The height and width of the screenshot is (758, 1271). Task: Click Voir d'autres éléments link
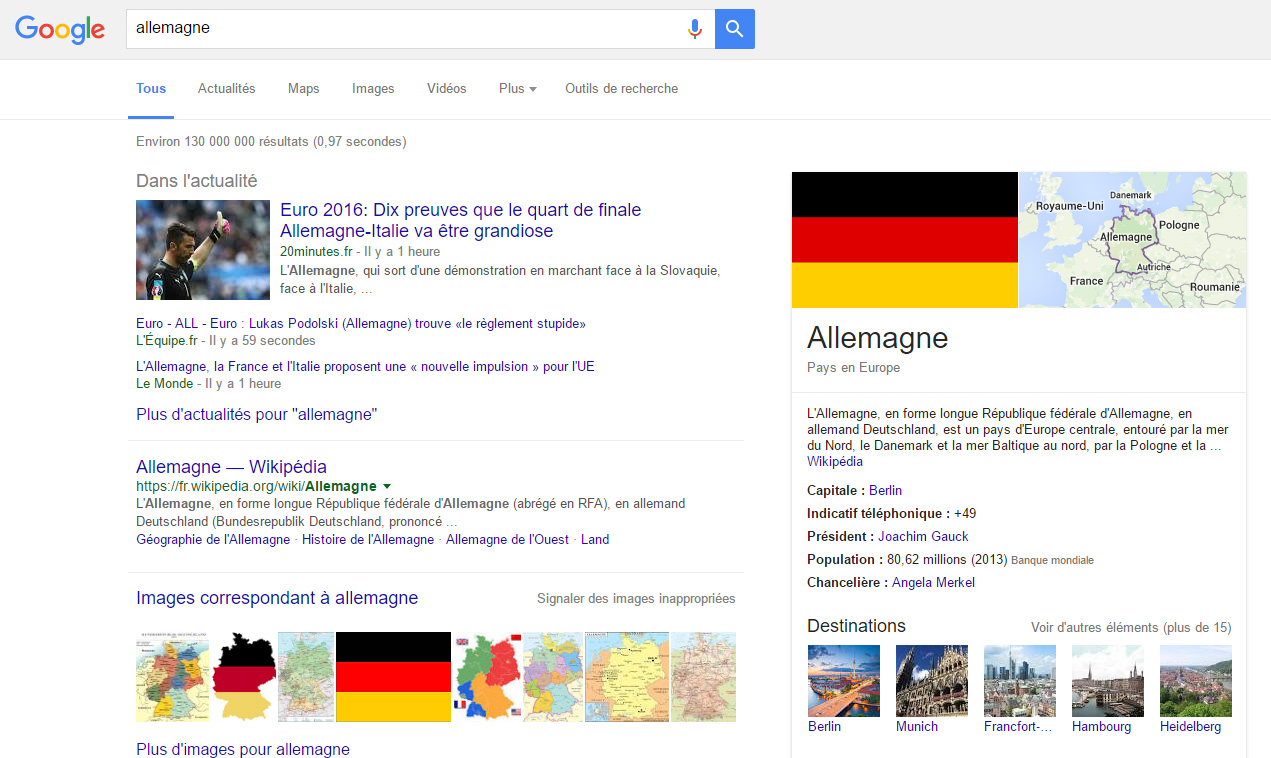(1131, 628)
